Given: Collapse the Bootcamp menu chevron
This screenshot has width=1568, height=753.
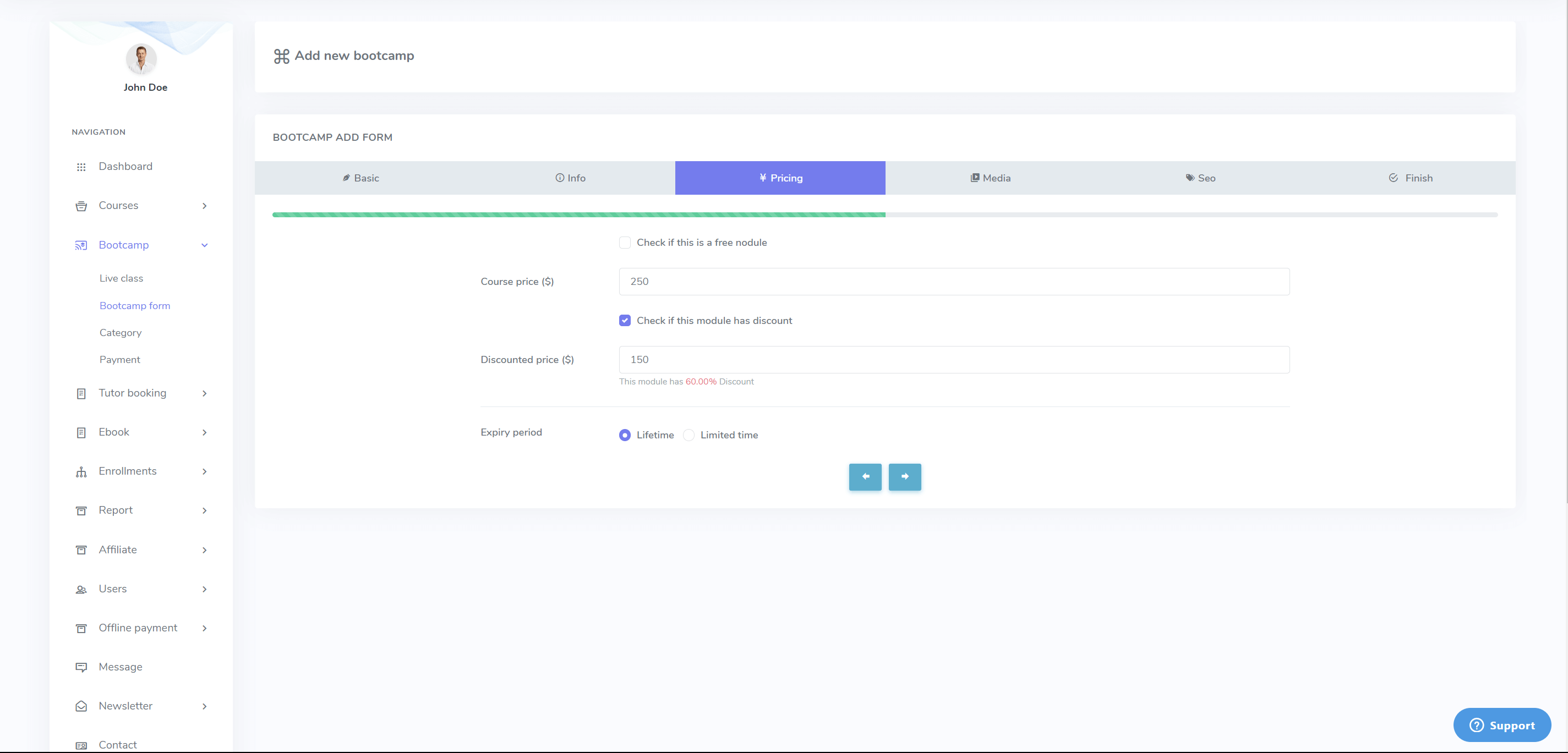Looking at the screenshot, I should [205, 245].
